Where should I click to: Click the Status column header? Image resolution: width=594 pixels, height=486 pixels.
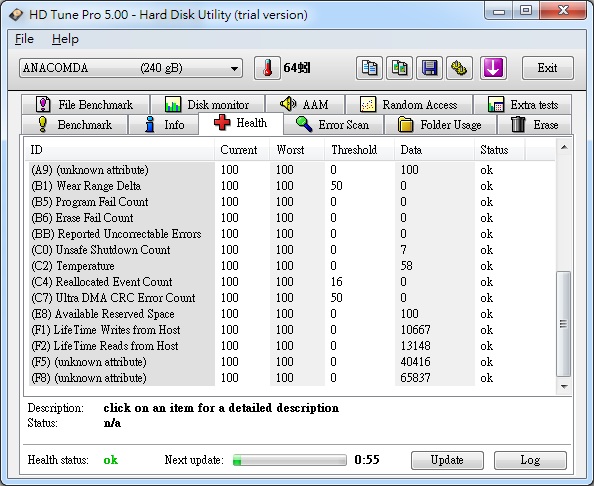pos(499,150)
